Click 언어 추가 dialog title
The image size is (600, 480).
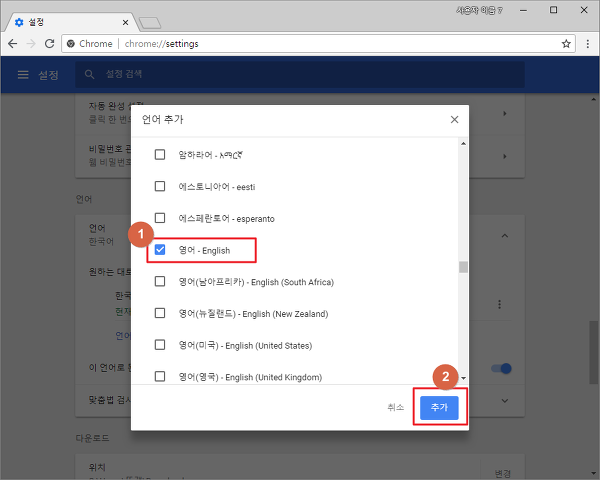coord(163,119)
